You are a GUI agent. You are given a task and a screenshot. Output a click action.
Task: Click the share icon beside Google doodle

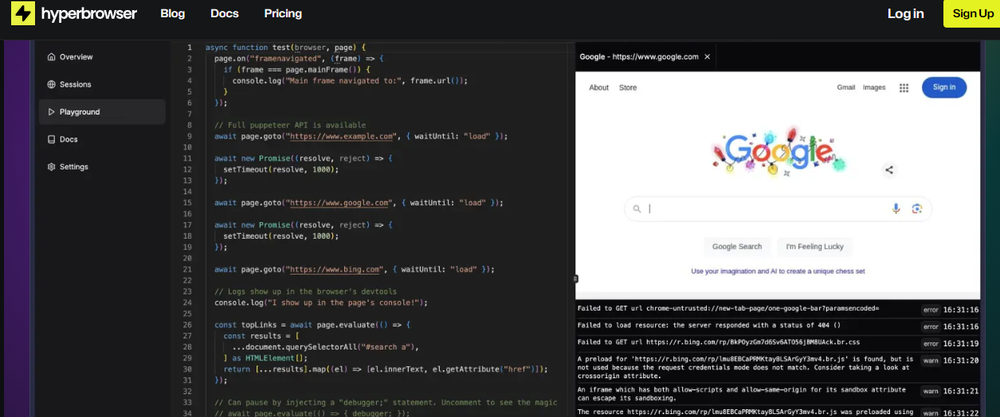[889, 170]
